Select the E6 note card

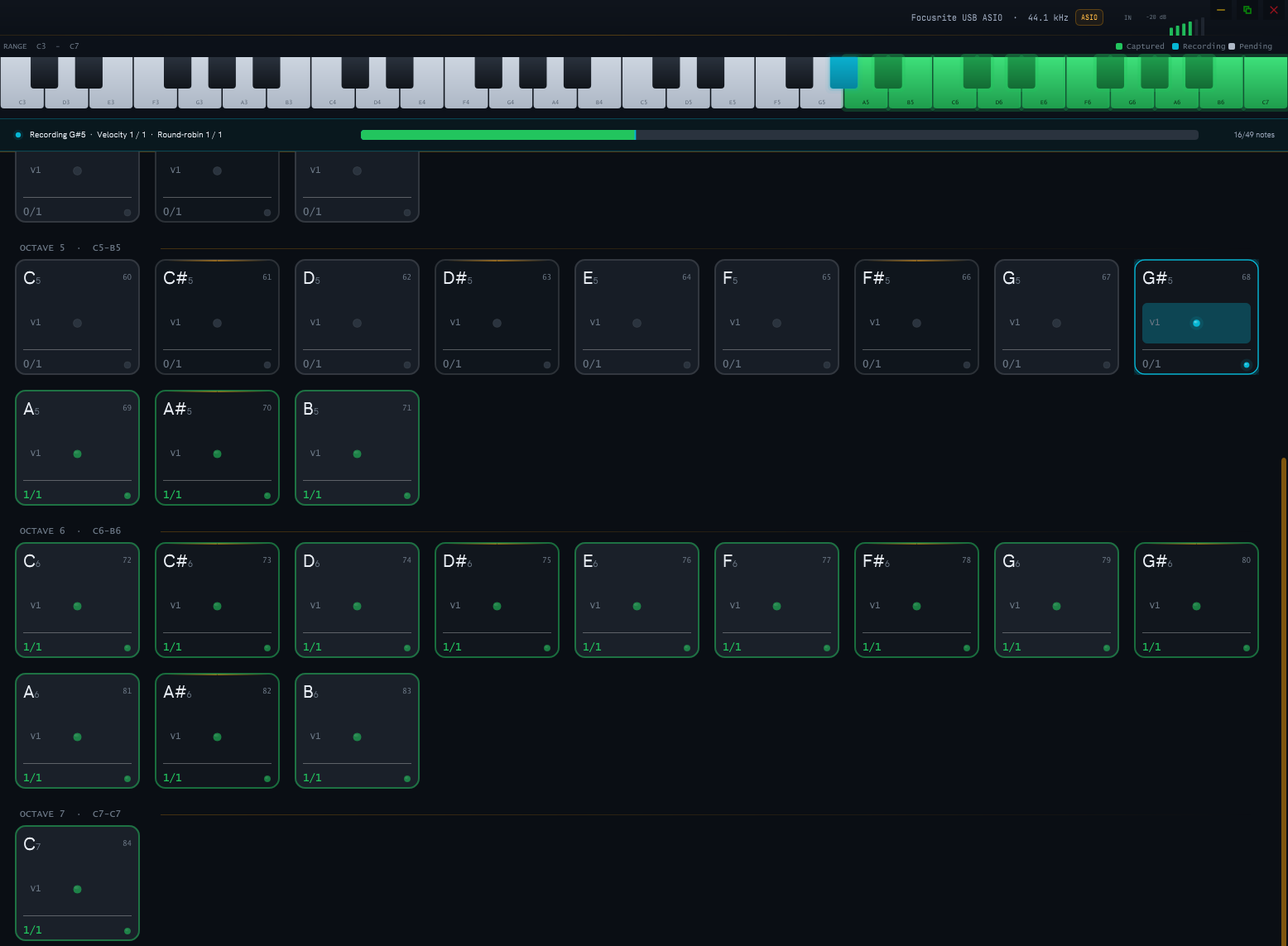pyautogui.click(x=637, y=600)
